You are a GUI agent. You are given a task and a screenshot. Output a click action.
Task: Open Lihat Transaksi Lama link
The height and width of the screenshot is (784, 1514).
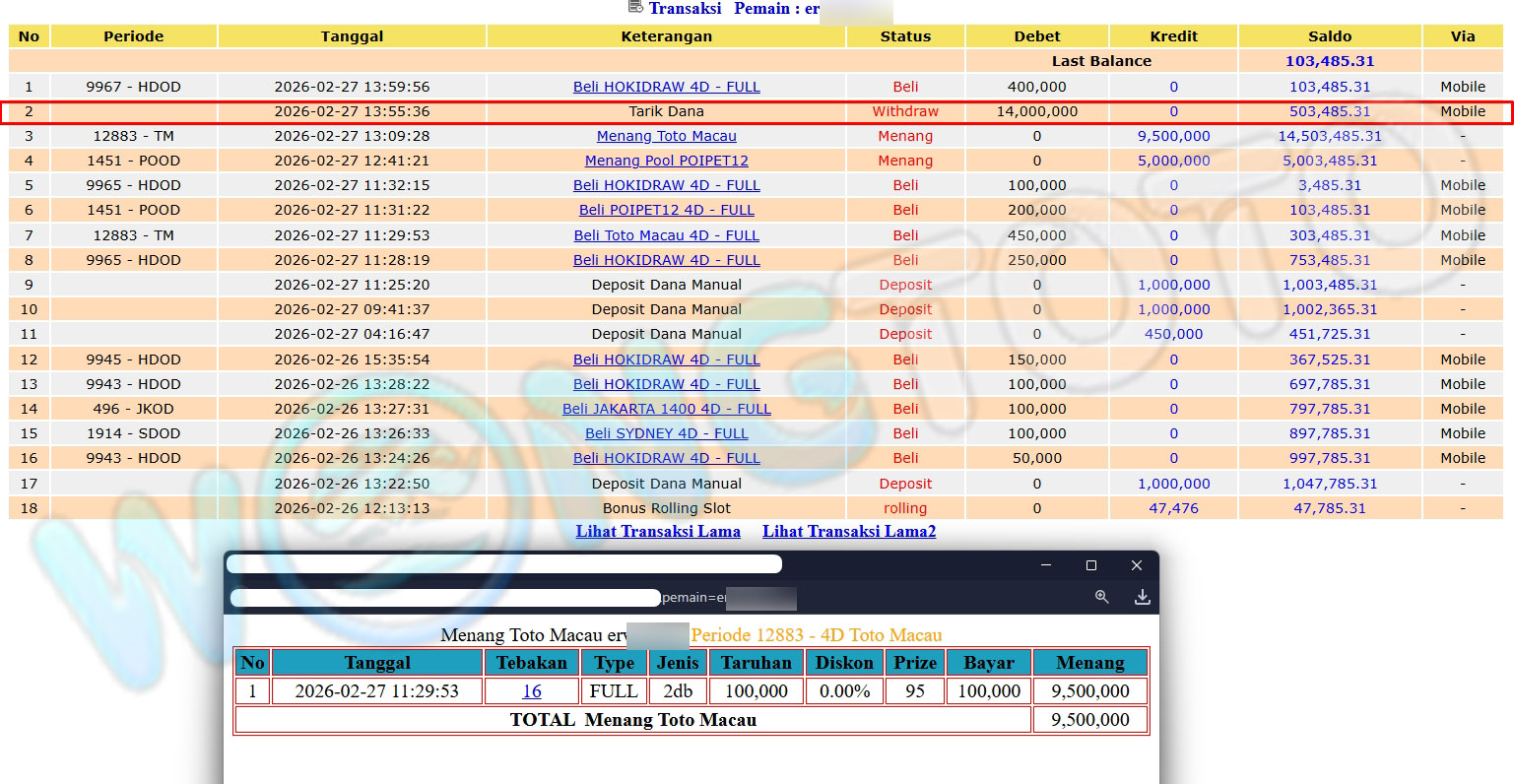click(658, 532)
